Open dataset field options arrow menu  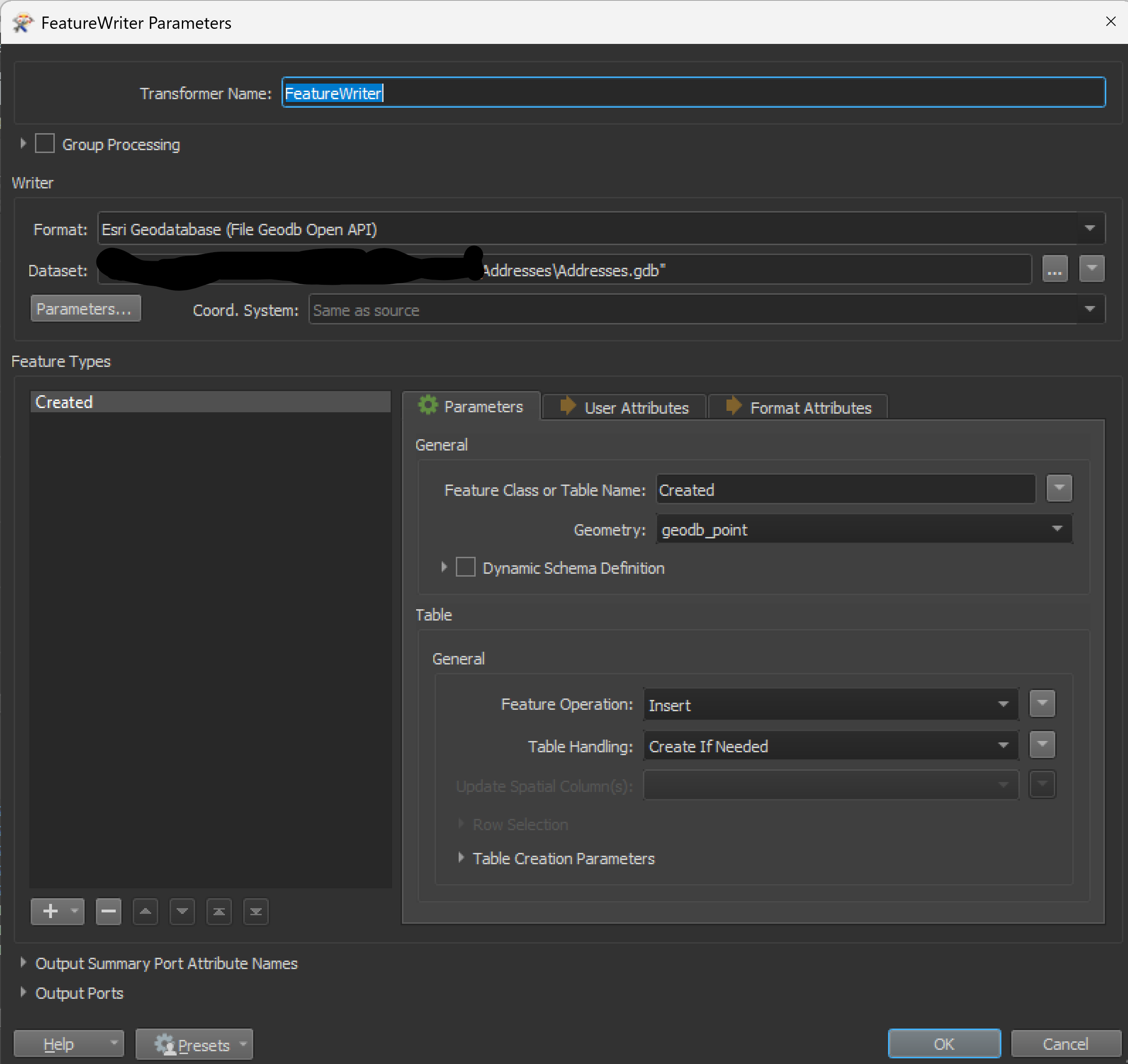point(1092,269)
